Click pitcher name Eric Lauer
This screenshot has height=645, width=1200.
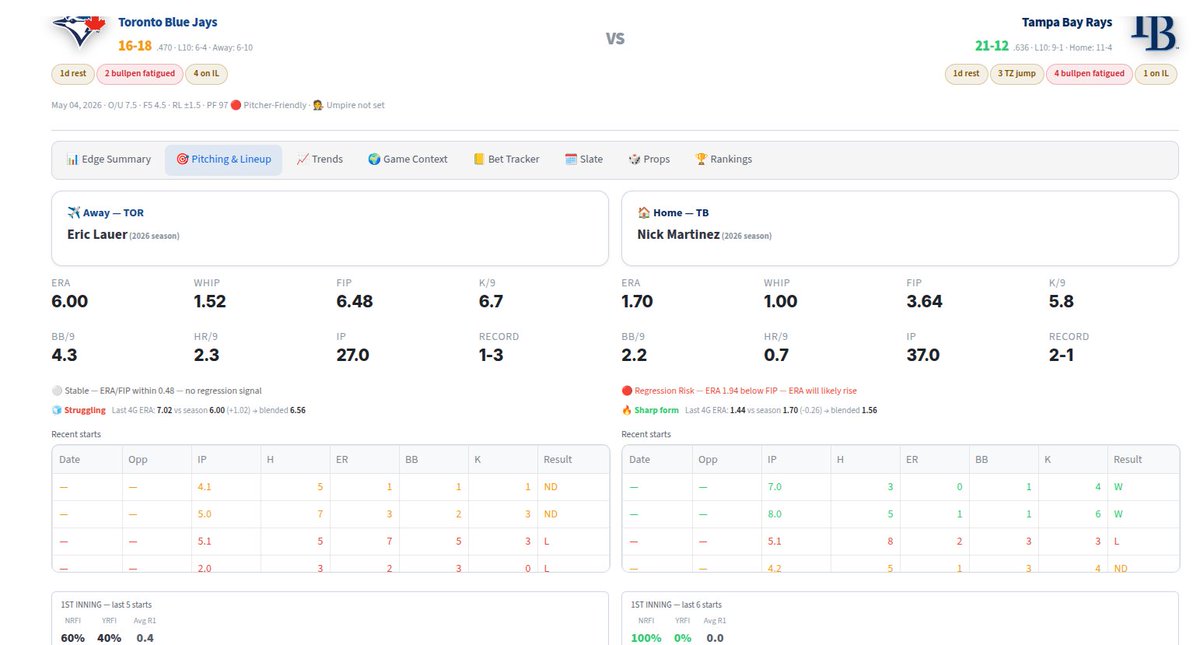coord(97,235)
